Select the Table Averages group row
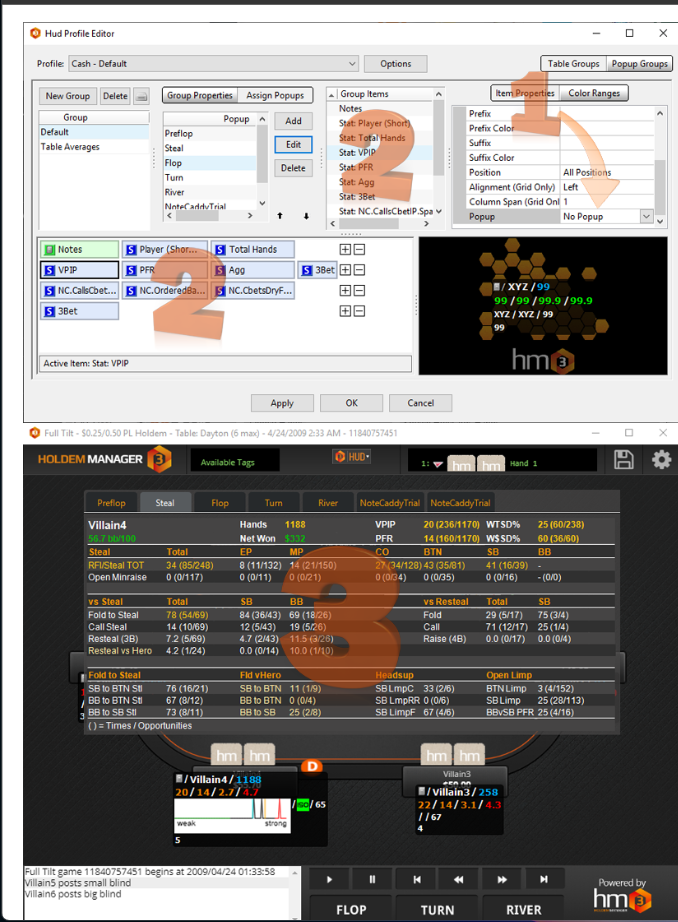 [94, 147]
